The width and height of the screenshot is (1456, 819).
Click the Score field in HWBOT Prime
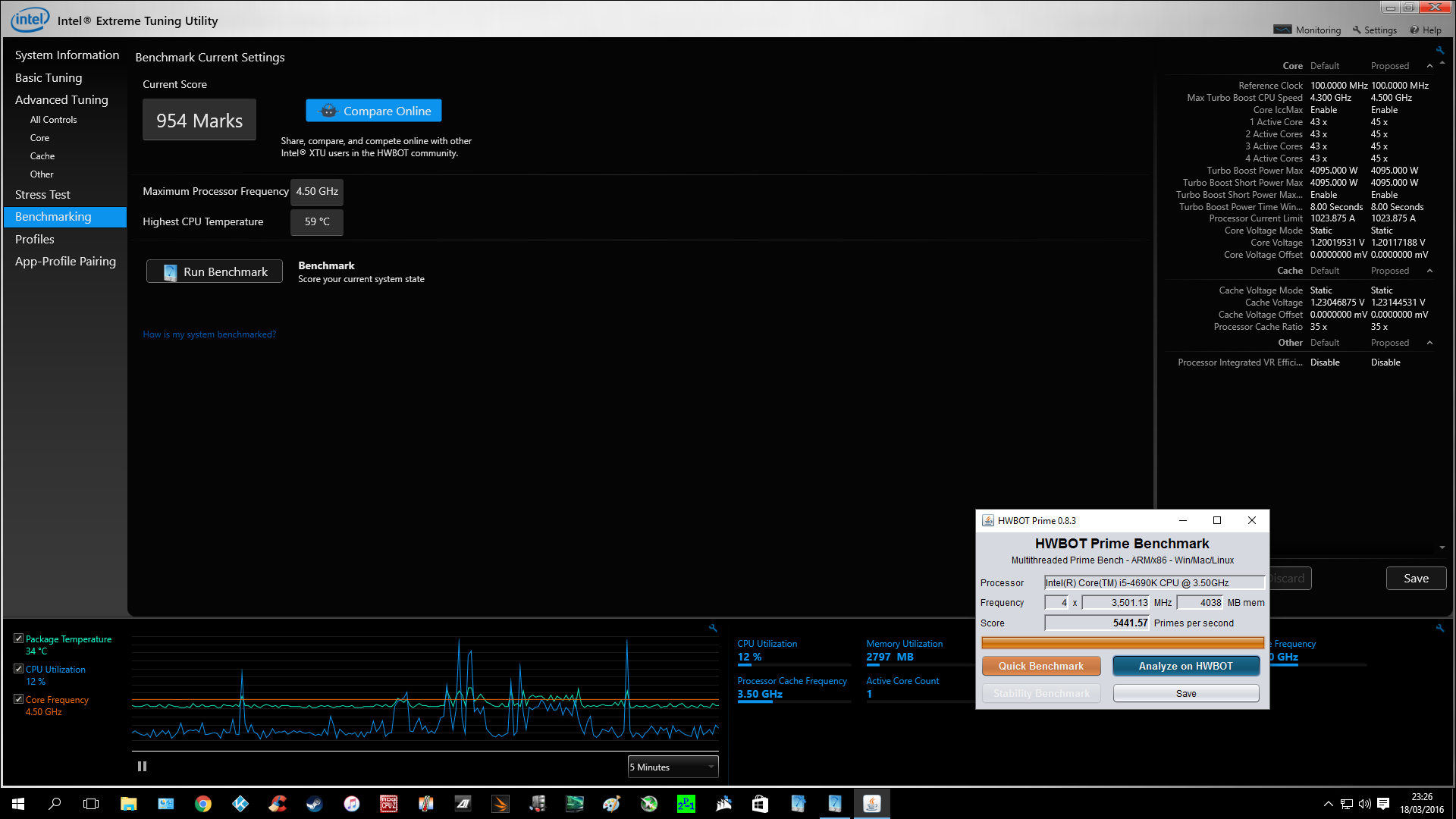click(x=1097, y=623)
